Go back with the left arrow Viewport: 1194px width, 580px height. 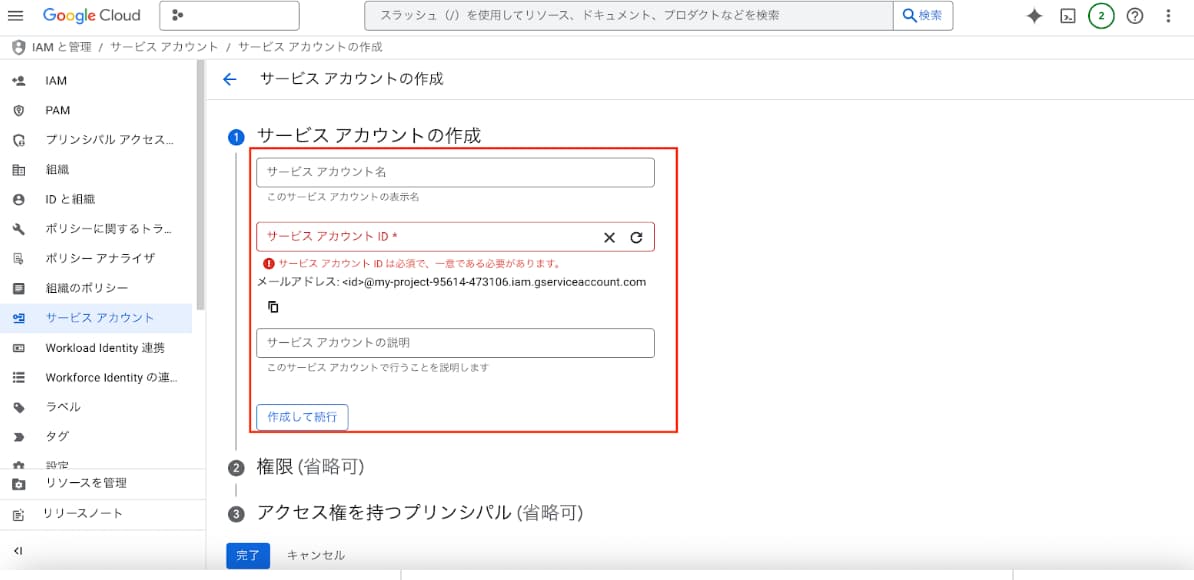[229, 79]
